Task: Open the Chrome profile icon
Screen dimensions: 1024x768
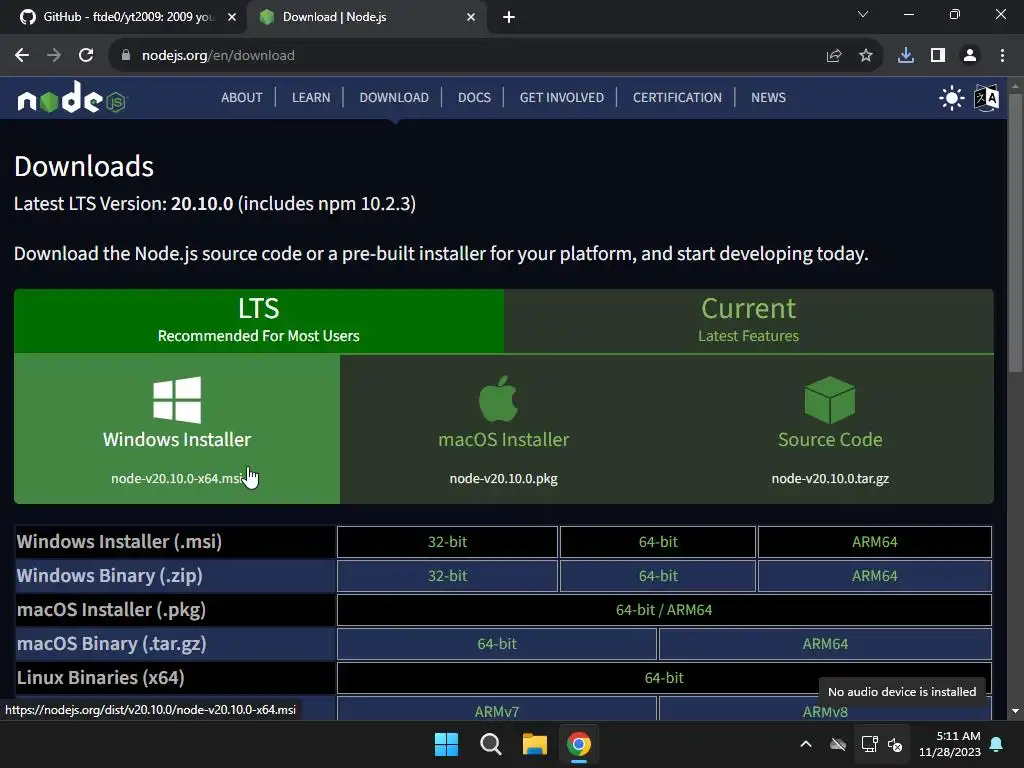Action: [x=970, y=56]
